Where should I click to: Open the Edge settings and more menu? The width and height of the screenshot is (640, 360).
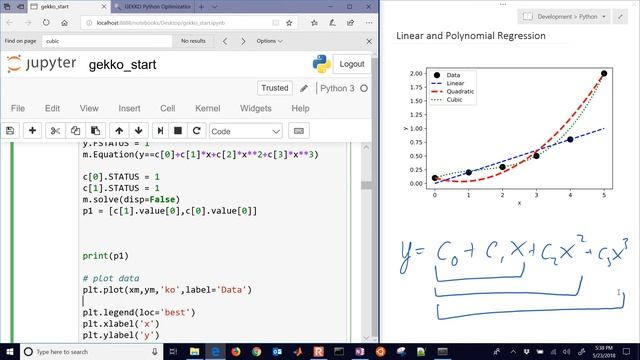[369, 23]
